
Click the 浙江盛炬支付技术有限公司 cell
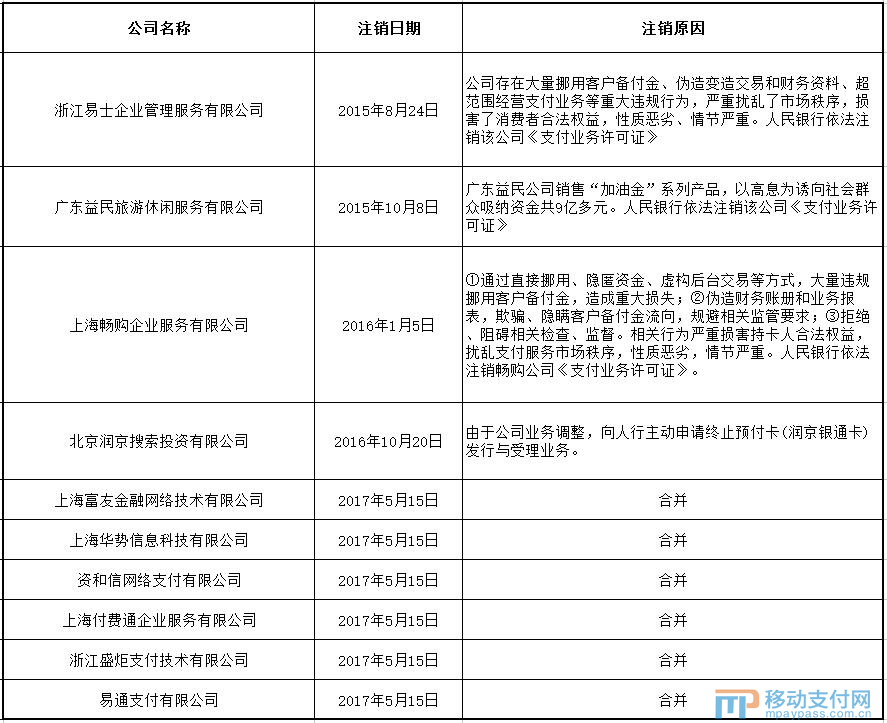coord(159,660)
